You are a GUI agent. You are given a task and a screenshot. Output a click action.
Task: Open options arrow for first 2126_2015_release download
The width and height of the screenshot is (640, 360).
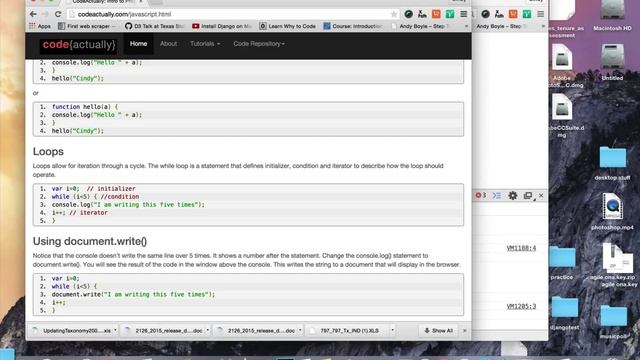click(207, 330)
